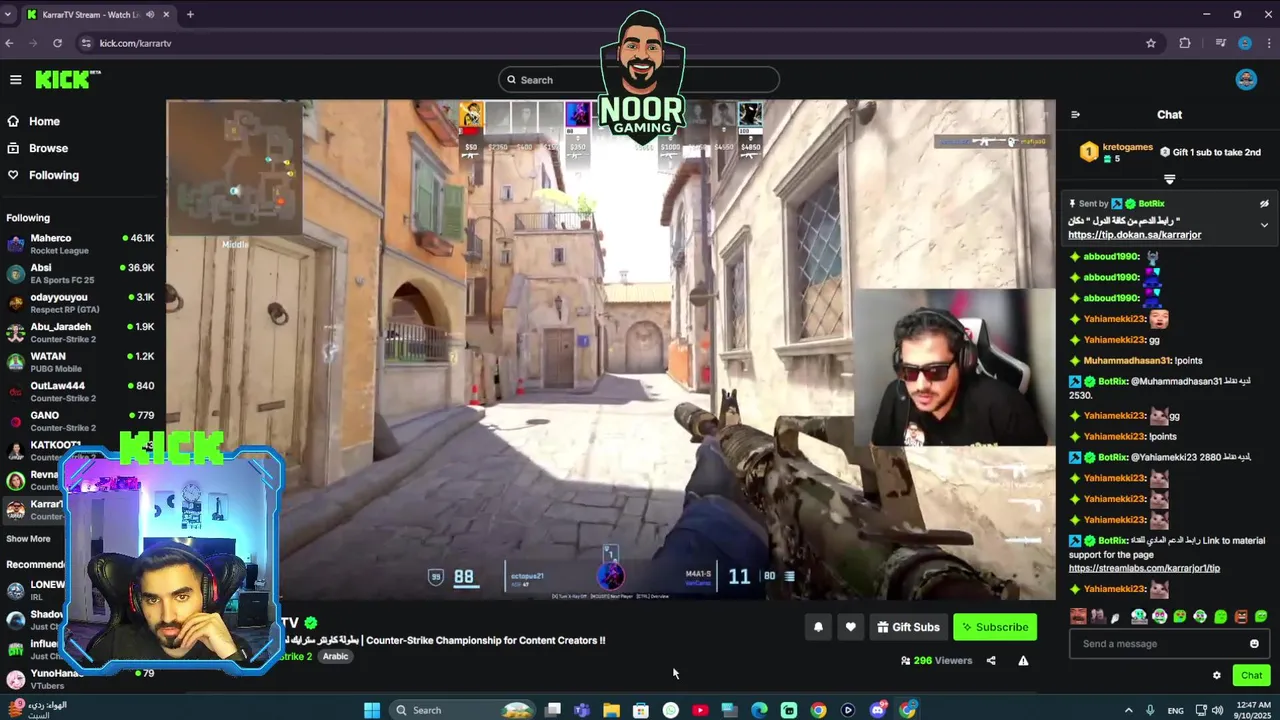
Task: Open the browser extensions puzzle icon
Action: 1185,43
